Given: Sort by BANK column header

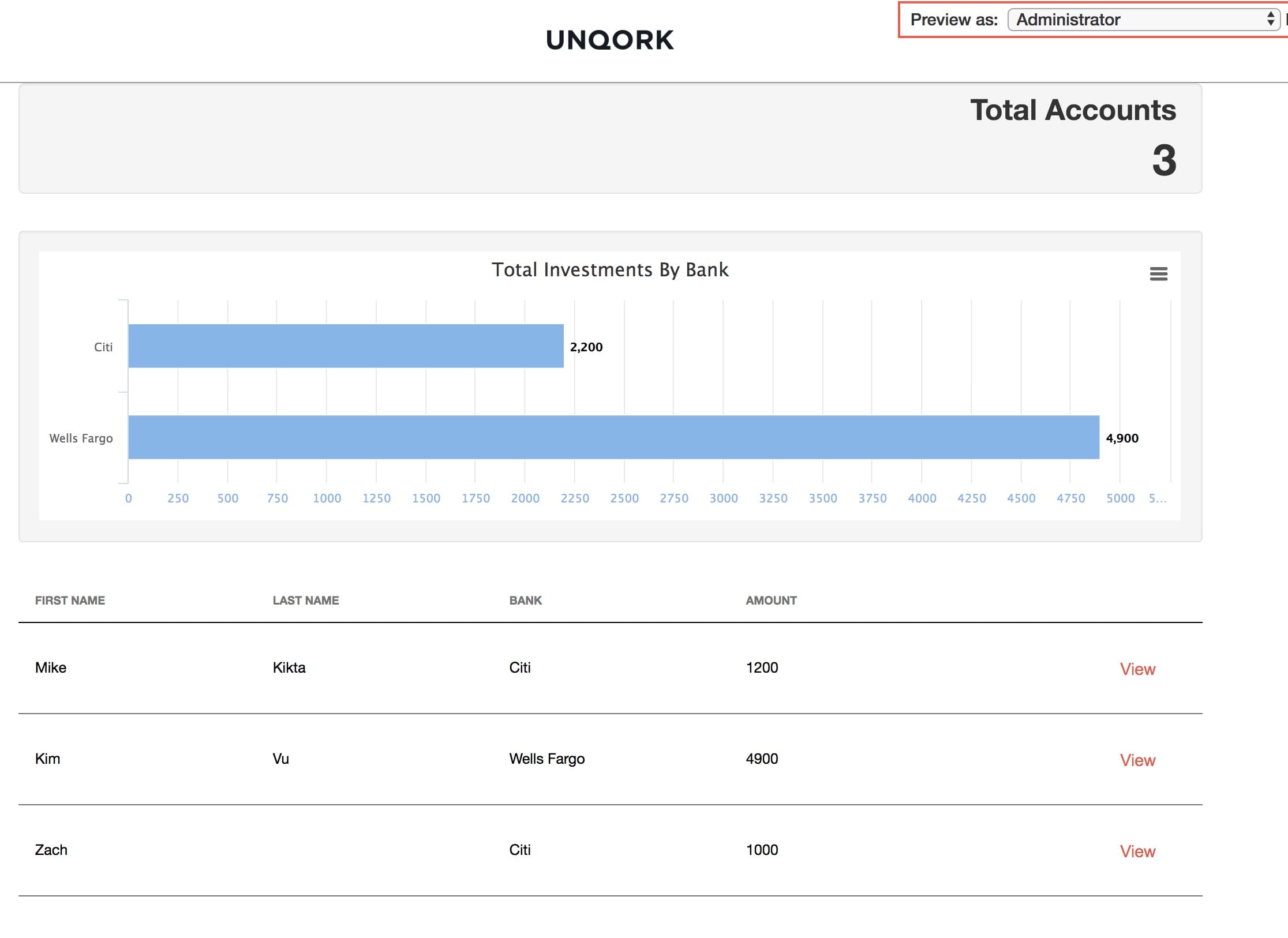Looking at the screenshot, I should (525, 601).
